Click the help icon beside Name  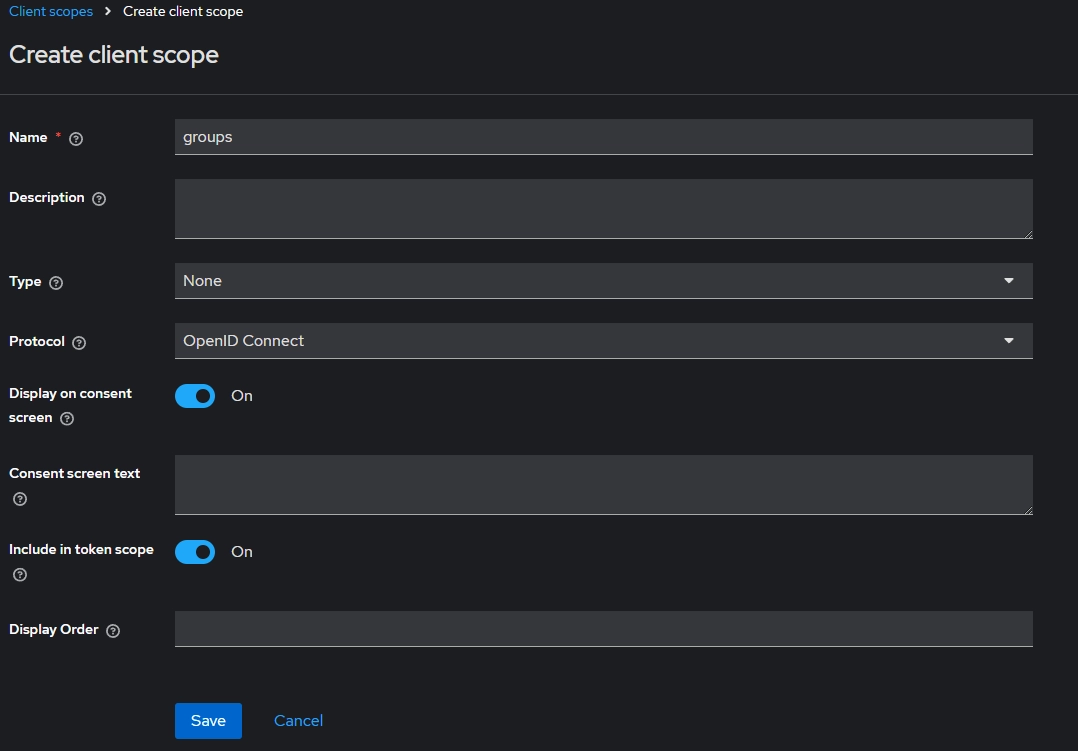pyautogui.click(x=76, y=139)
